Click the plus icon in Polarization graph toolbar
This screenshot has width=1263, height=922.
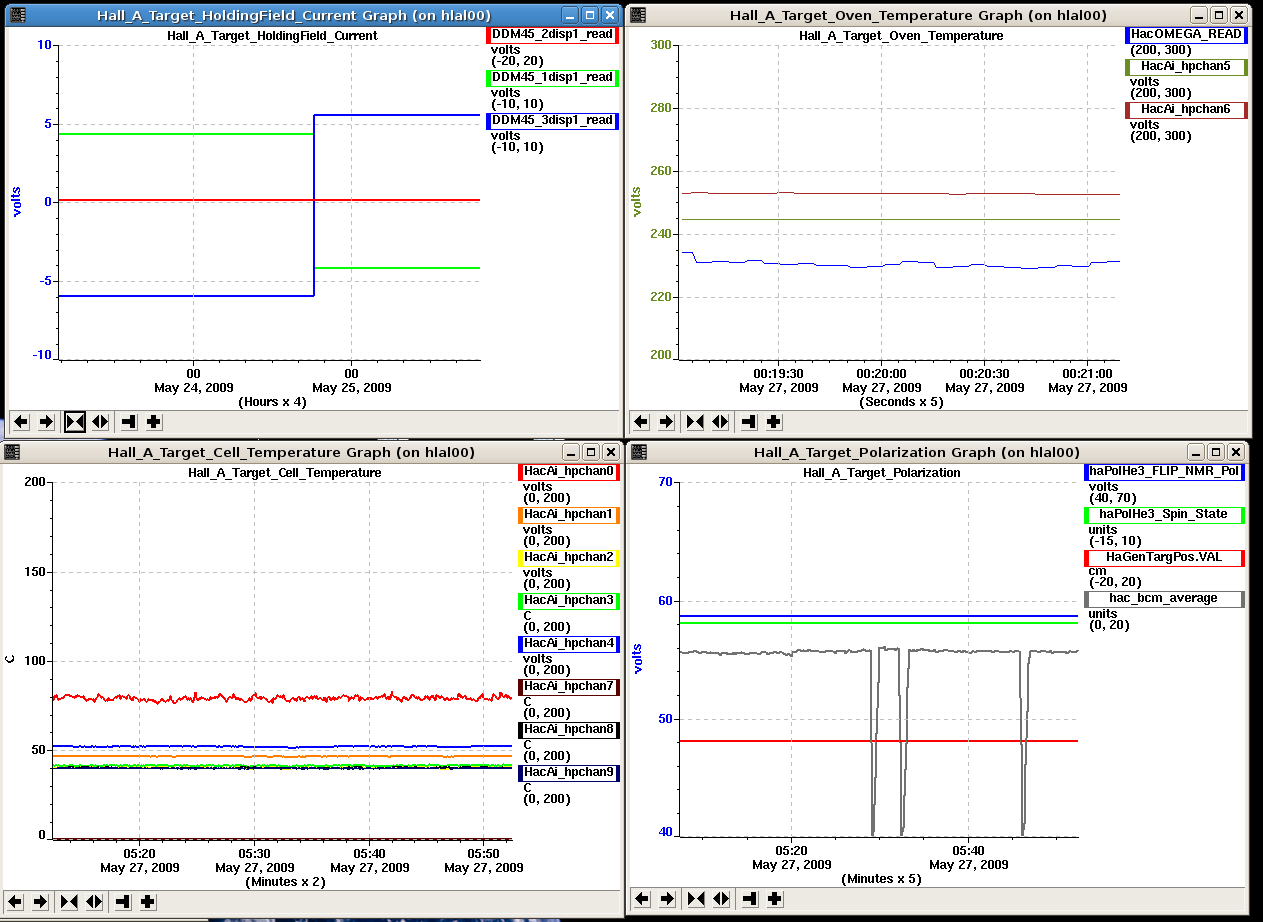(773, 898)
